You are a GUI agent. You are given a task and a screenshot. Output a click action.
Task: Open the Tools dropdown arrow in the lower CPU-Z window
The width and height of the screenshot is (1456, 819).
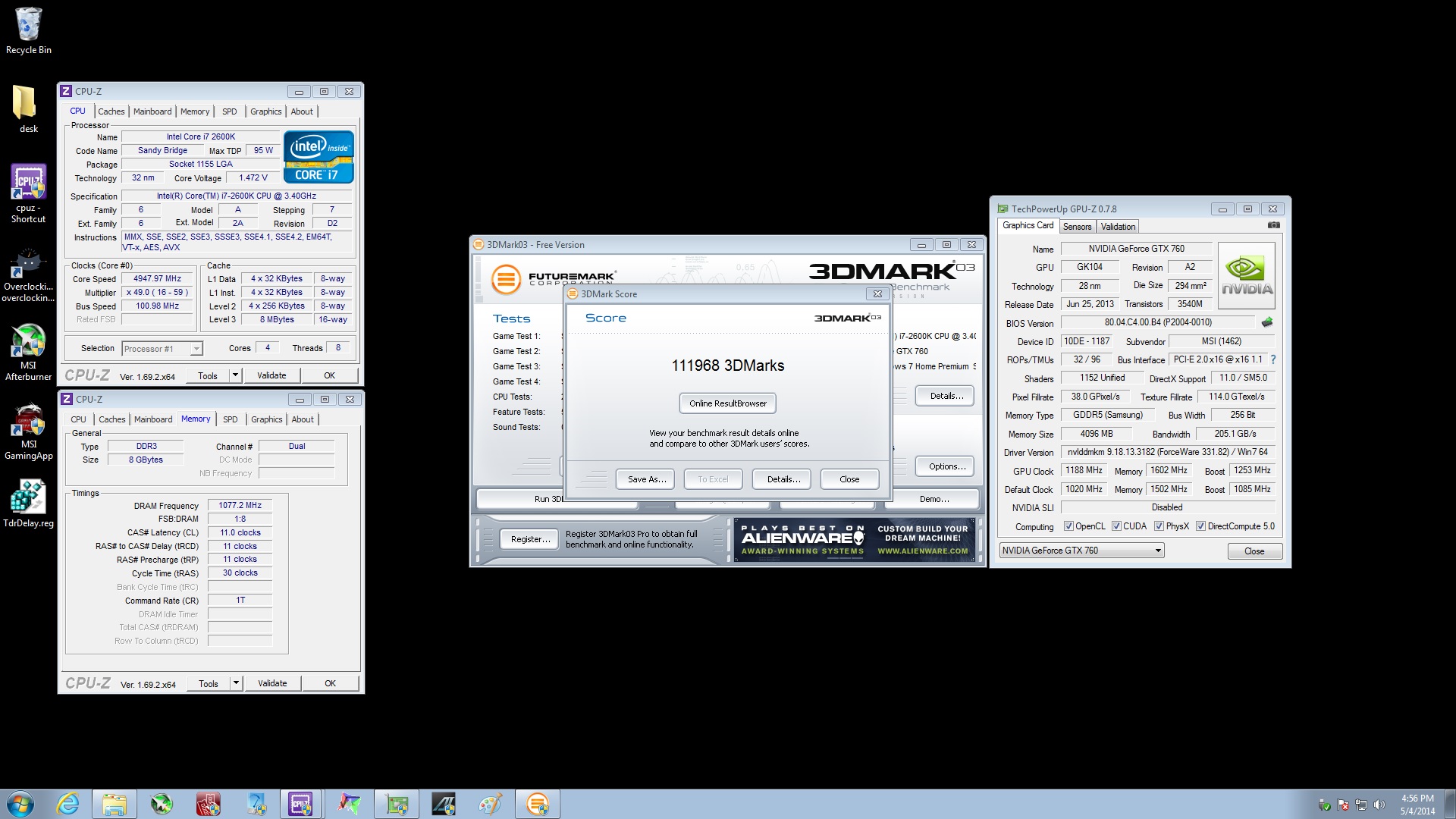pyautogui.click(x=236, y=683)
